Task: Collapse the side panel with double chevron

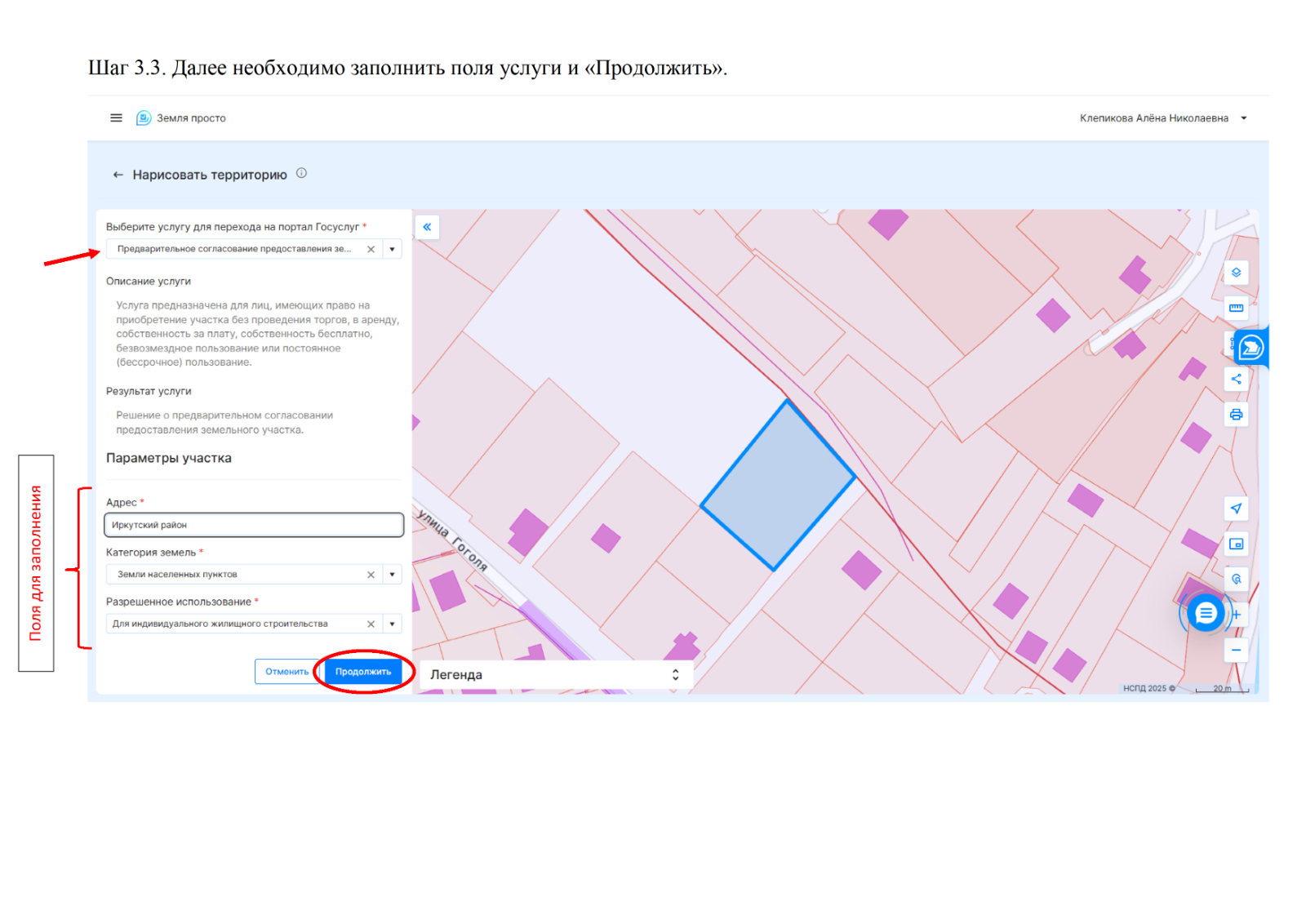Action: (x=427, y=227)
